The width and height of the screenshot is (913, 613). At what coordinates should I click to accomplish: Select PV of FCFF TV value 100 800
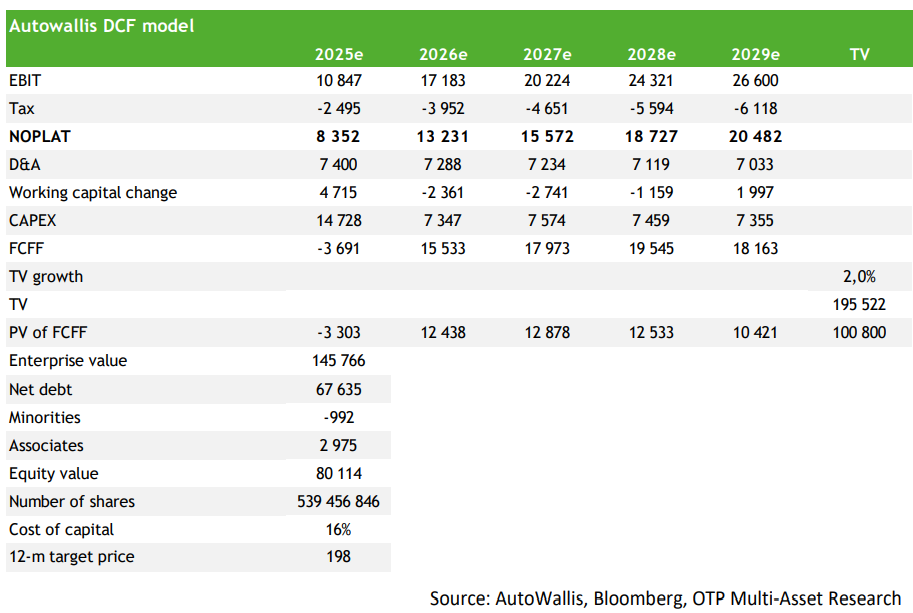pyautogui.click(x=859, y=332)
